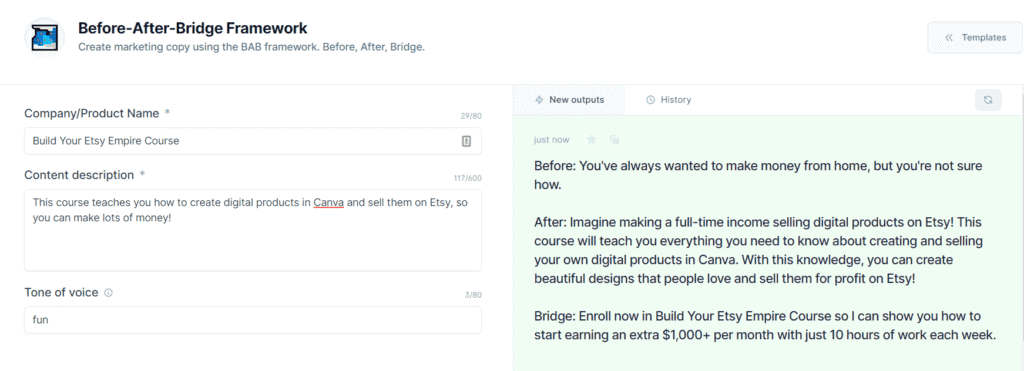Click the underlined word Canva in description
The width and height of the screenshot is (1024, 371).
(x=328, y=202)
